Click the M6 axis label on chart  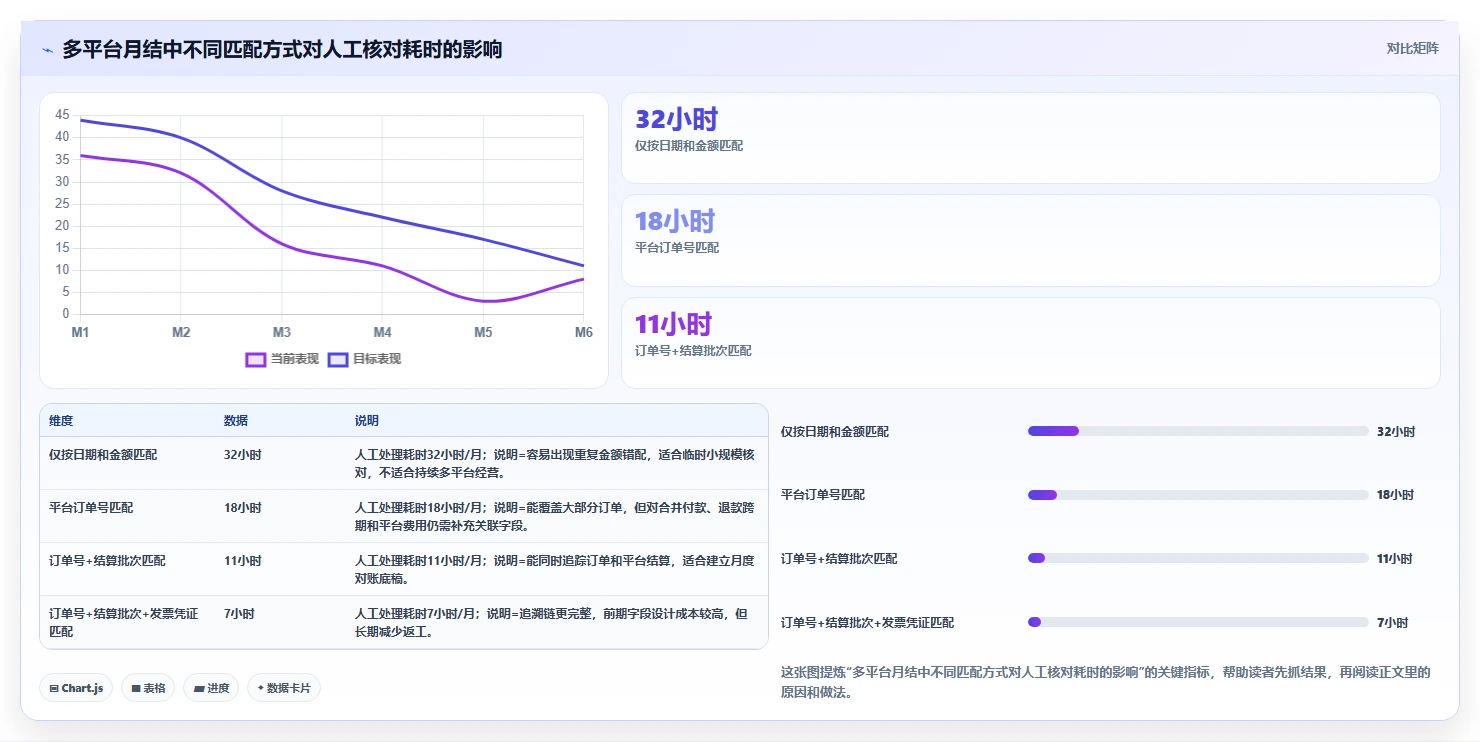(x=584, y=332)
